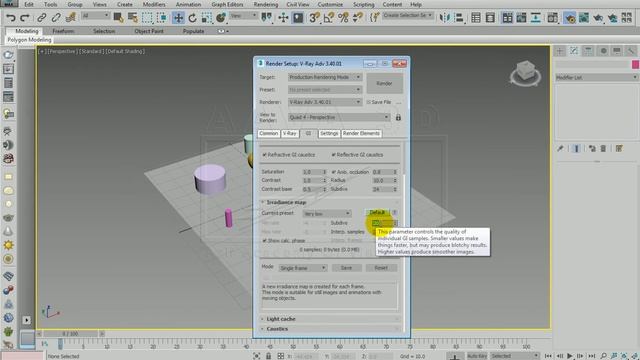This screenshot has width=640, height=360.
Task: Activate the Select and Scale tool
Action: click(207, 18)
